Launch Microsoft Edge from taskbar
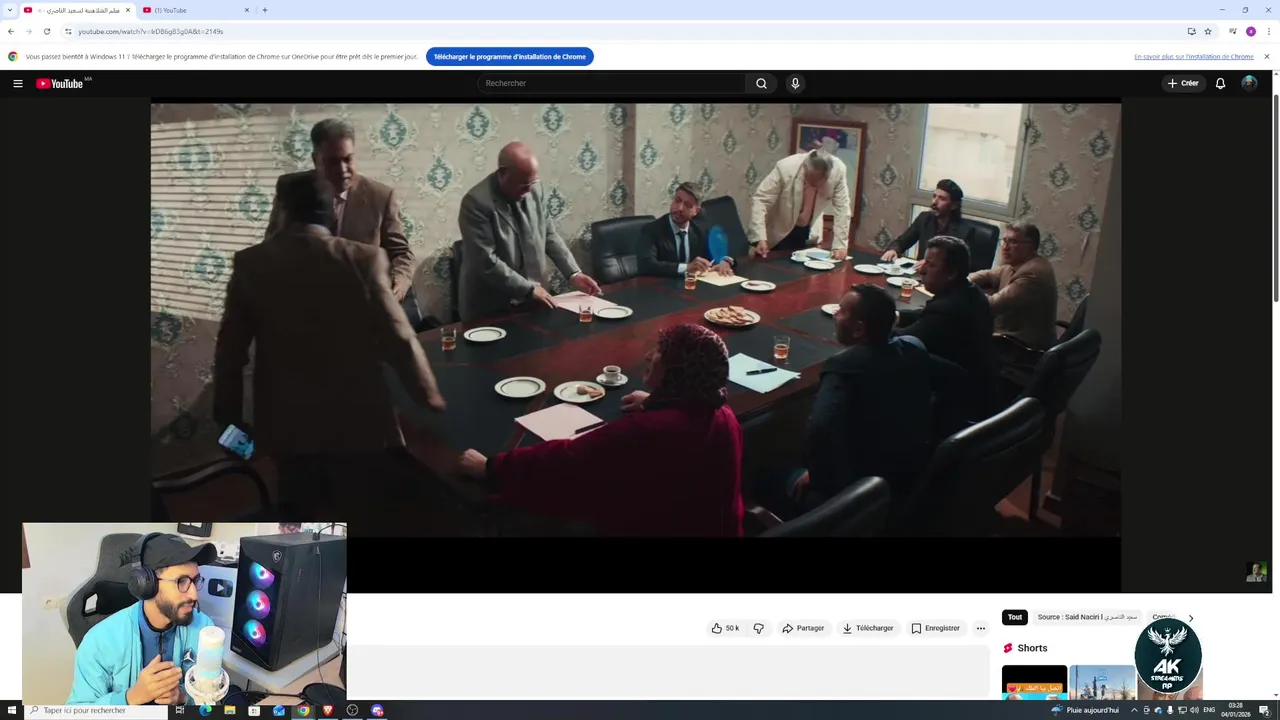Image resolution: width=1280 pixels, height=720 pixels. coord(205,710)
